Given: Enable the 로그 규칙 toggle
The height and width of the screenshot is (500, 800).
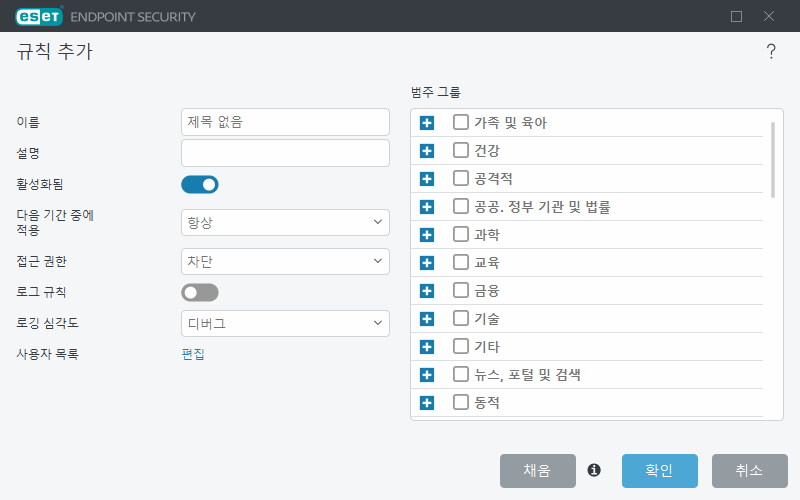Looking at the screenshot, I should [x=199, y=293].
